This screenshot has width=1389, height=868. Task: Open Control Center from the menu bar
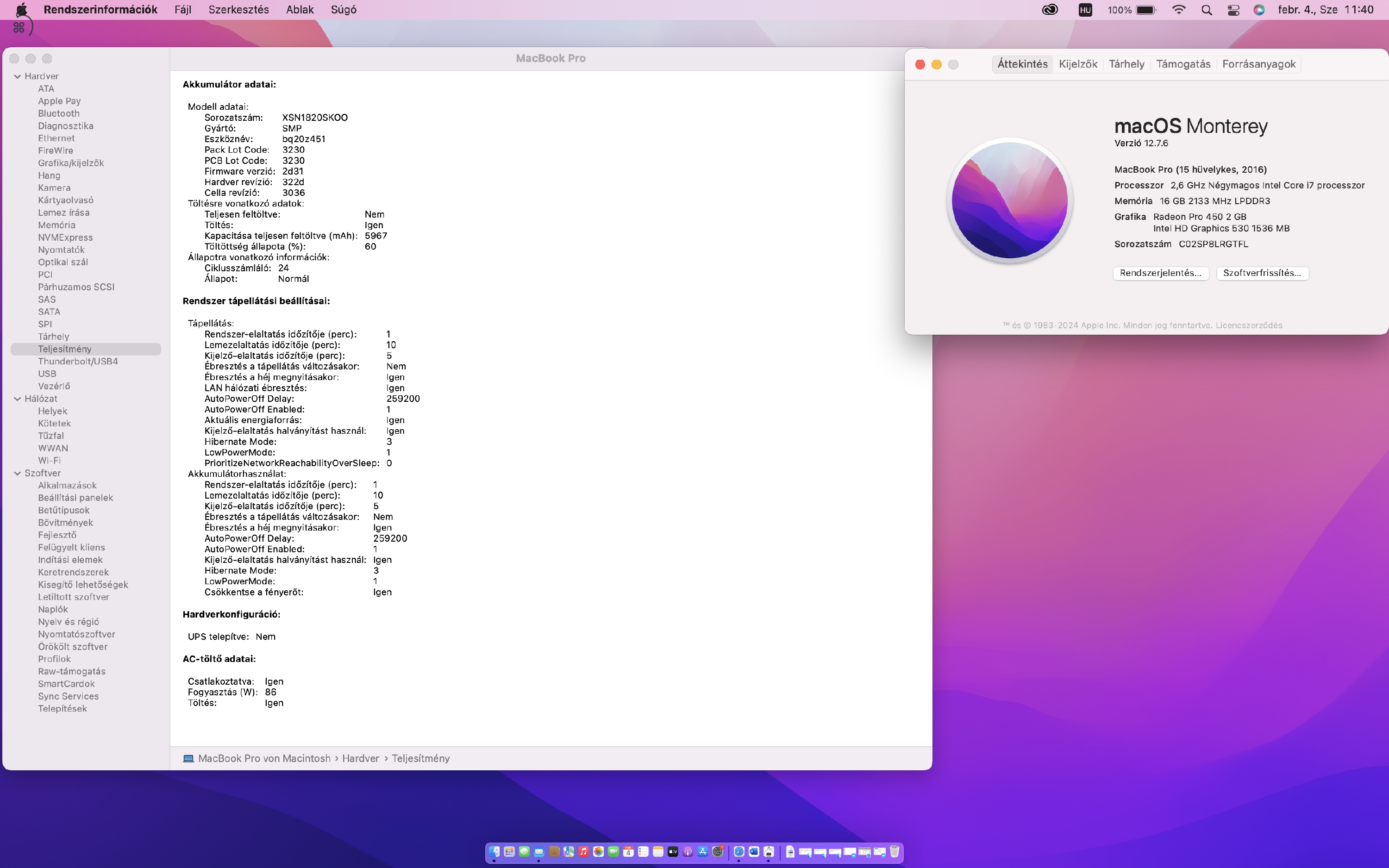[1233, 10]
